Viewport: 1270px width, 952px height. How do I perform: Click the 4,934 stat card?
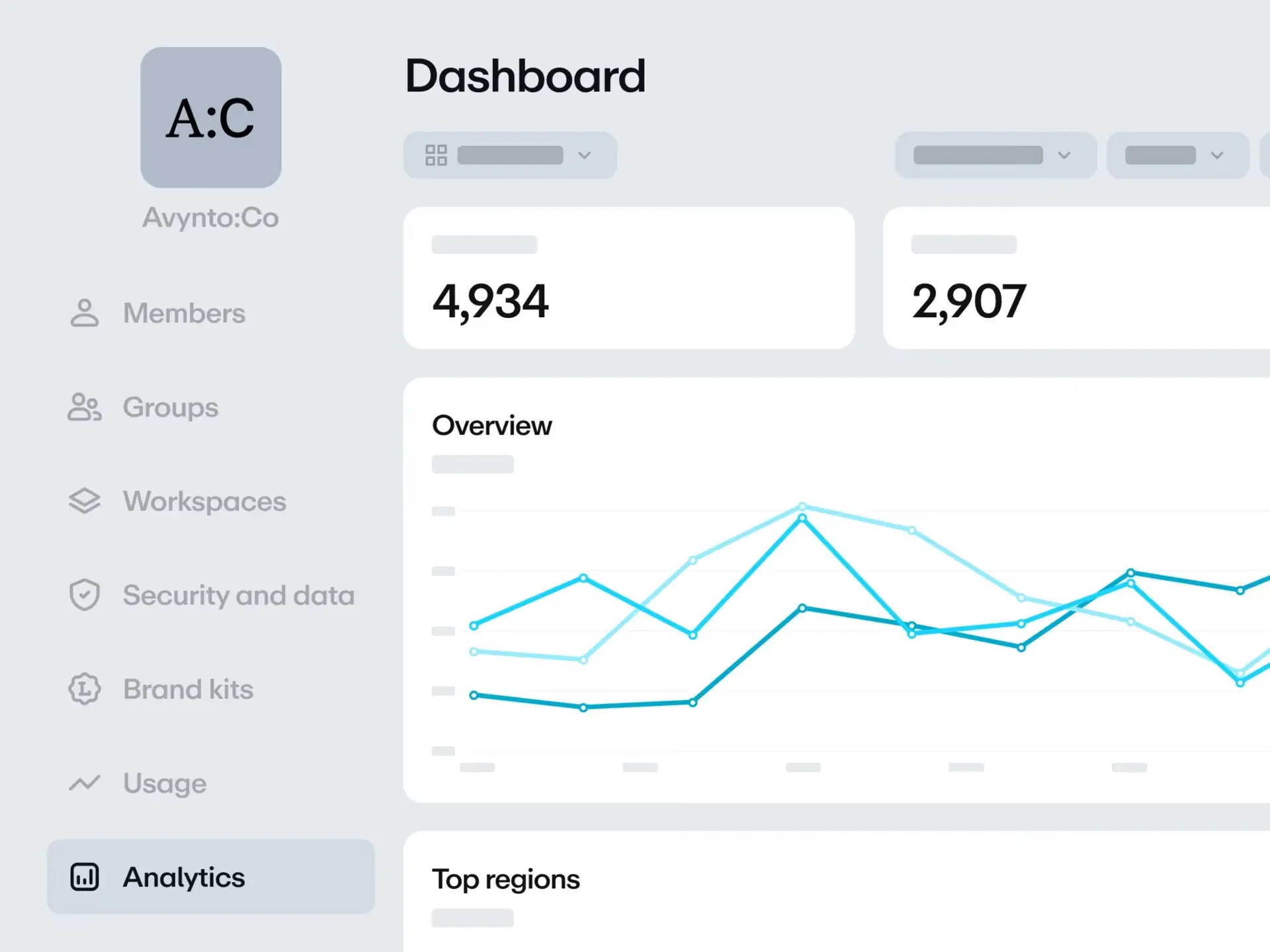pyautogui.click(x=628, y=278)
